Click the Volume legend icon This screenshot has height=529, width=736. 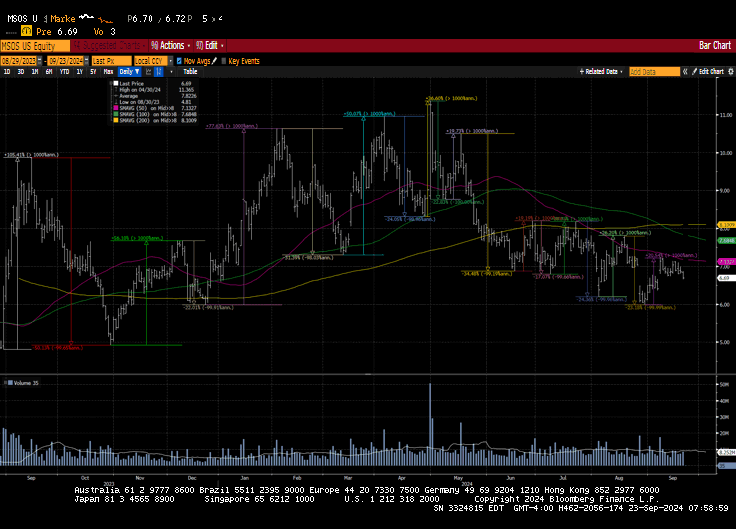(10, 383)
